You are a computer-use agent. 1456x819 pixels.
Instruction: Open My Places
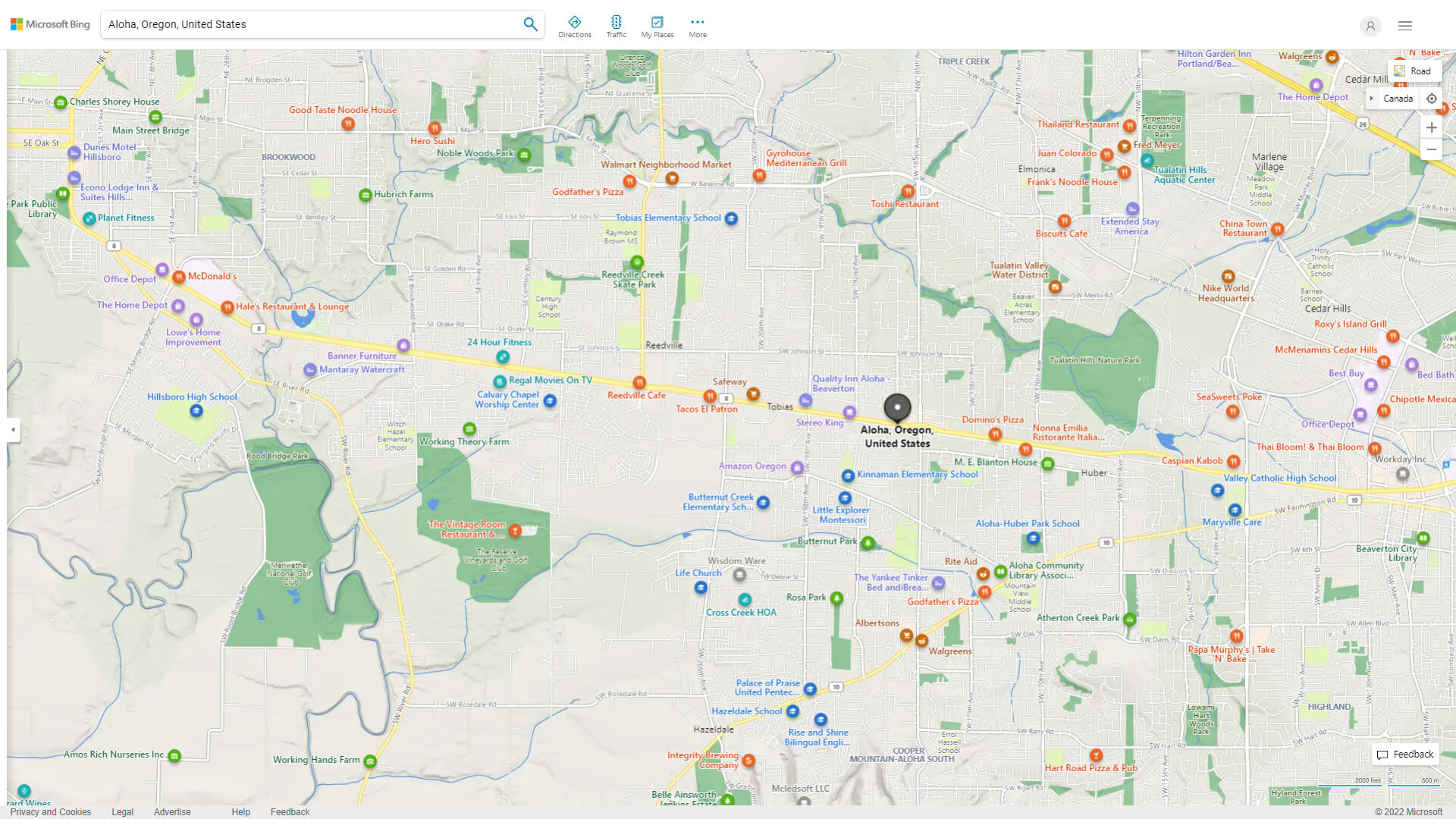pos(657,24)
